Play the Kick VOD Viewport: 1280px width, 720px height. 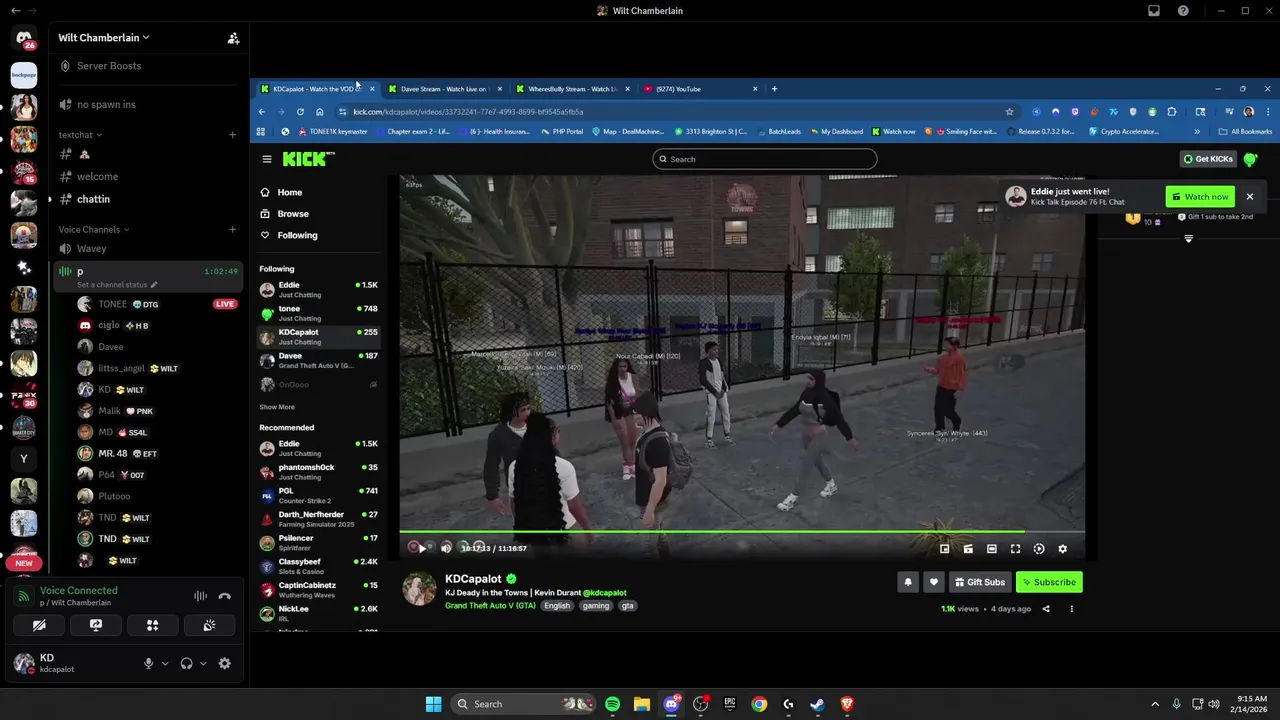coord(422,548)
